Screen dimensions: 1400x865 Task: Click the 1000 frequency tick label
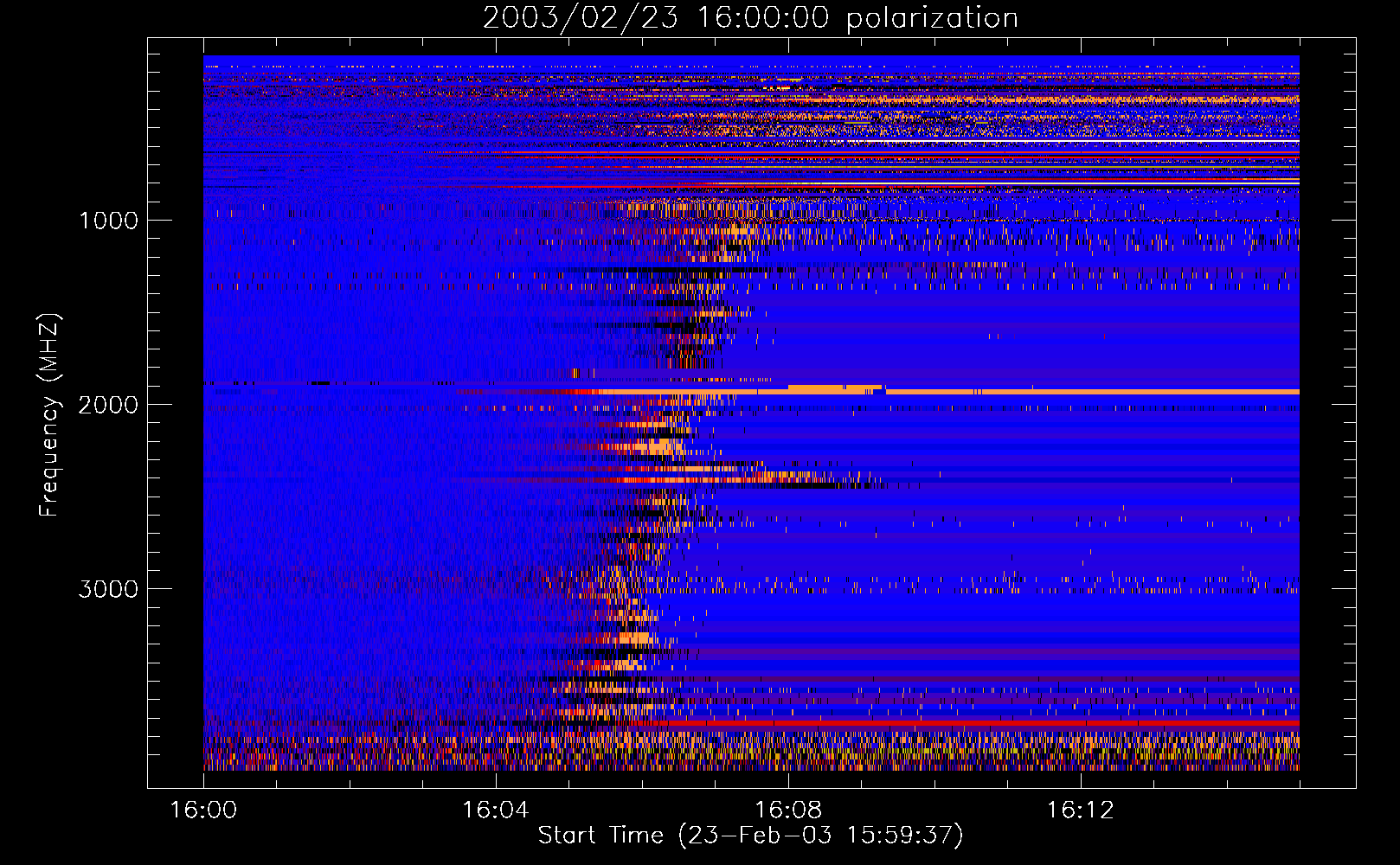point(108,221)
